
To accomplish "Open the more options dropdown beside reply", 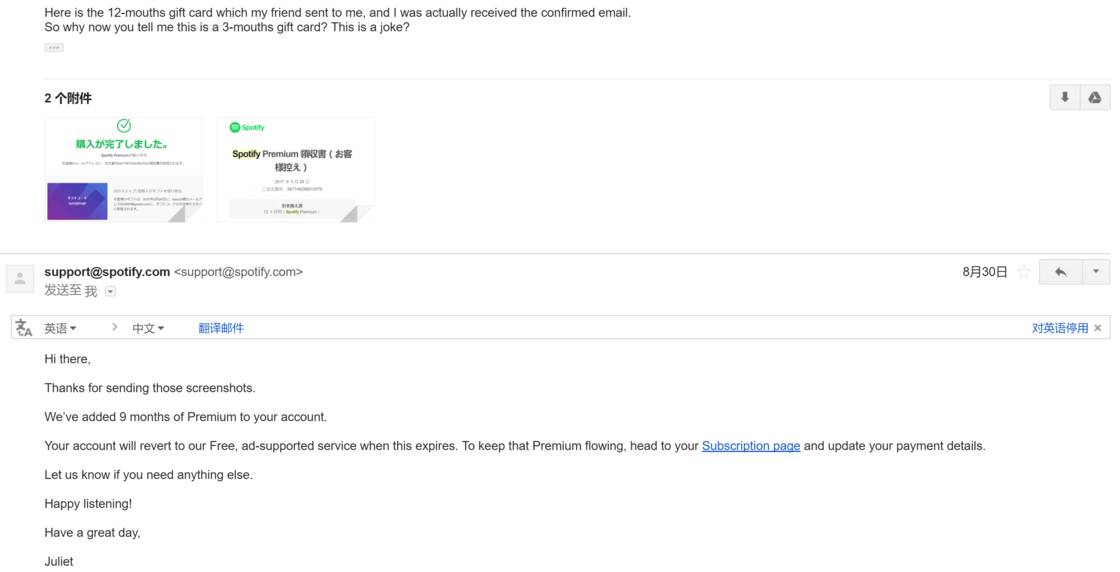I will (1096, 272).
